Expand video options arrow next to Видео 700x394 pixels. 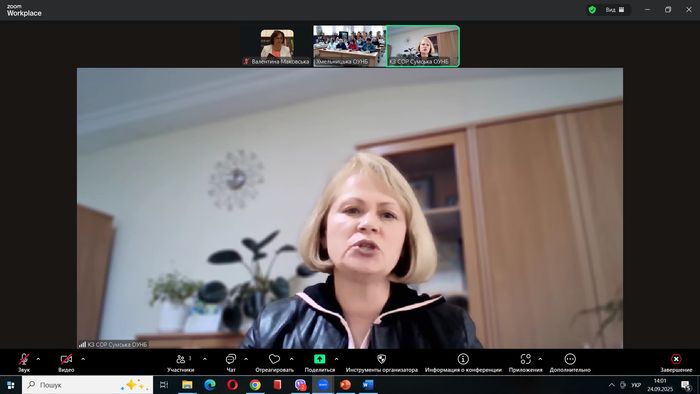(x=83, y=359)
